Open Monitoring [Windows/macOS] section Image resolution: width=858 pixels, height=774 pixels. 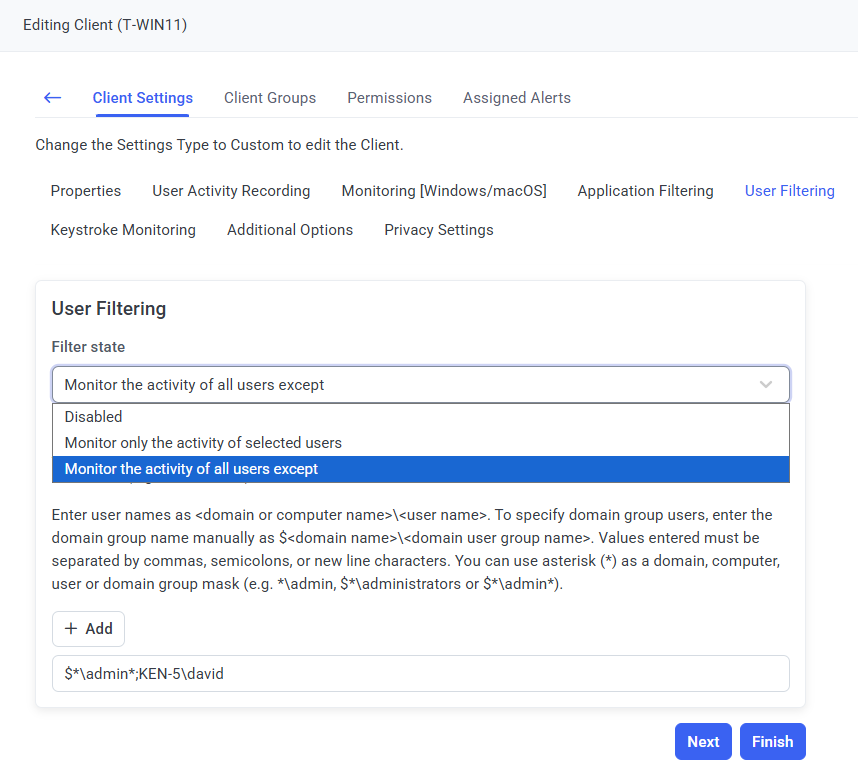[x=444, y=191]
